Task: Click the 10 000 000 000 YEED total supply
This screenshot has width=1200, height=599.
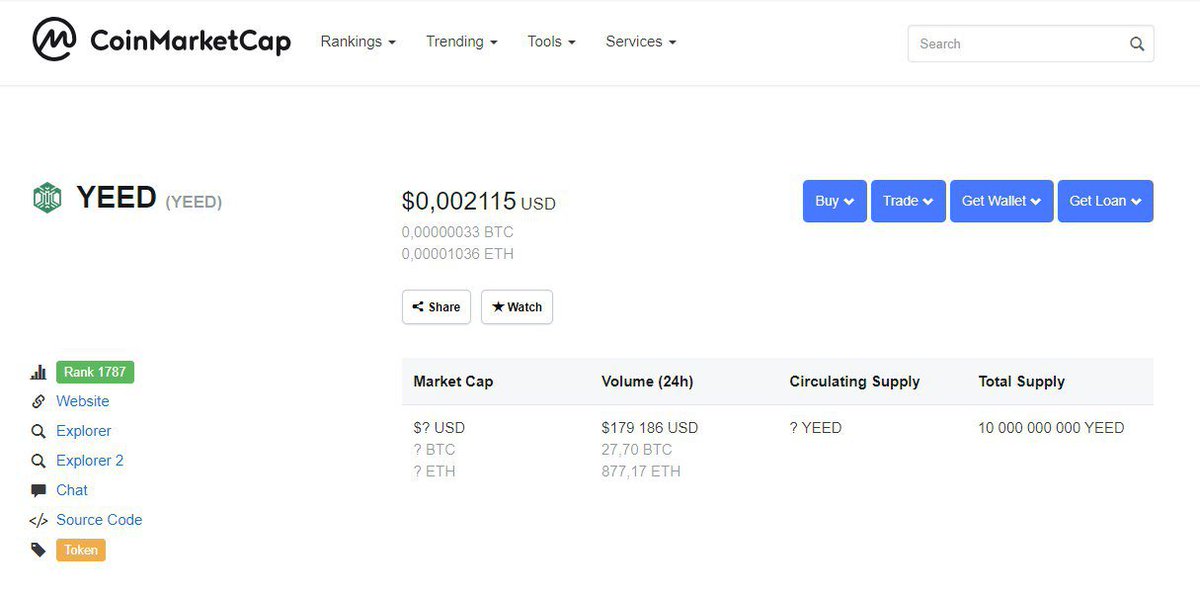Action: pos(1051,428)
